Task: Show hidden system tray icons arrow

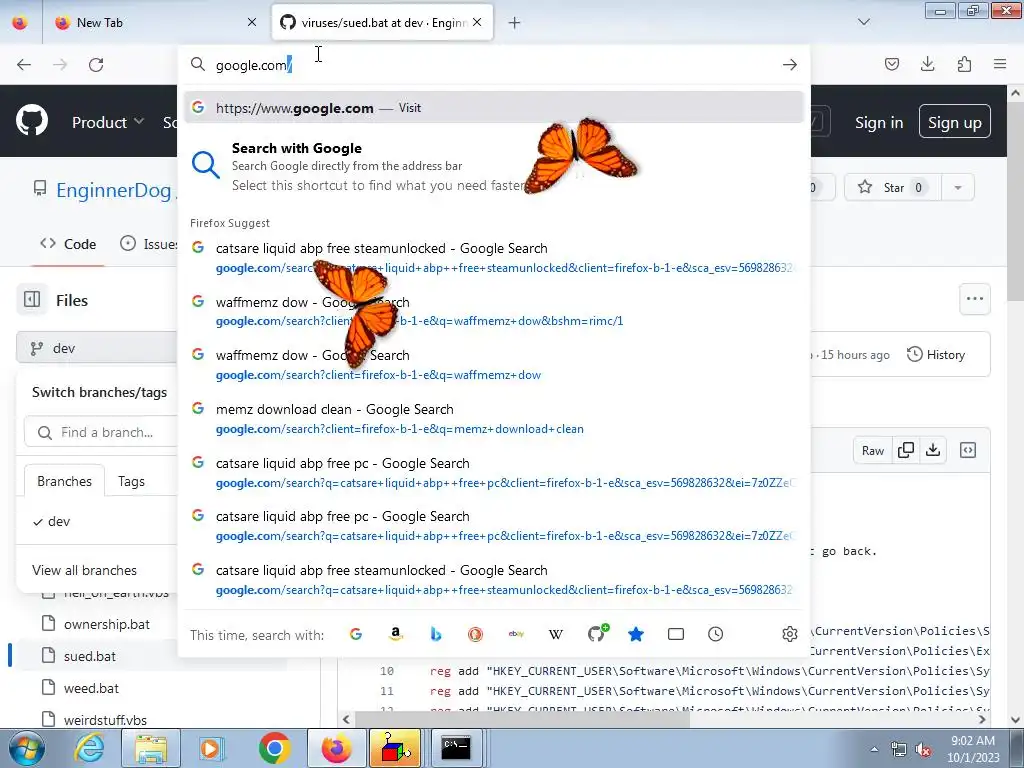Action: (874, 749)
